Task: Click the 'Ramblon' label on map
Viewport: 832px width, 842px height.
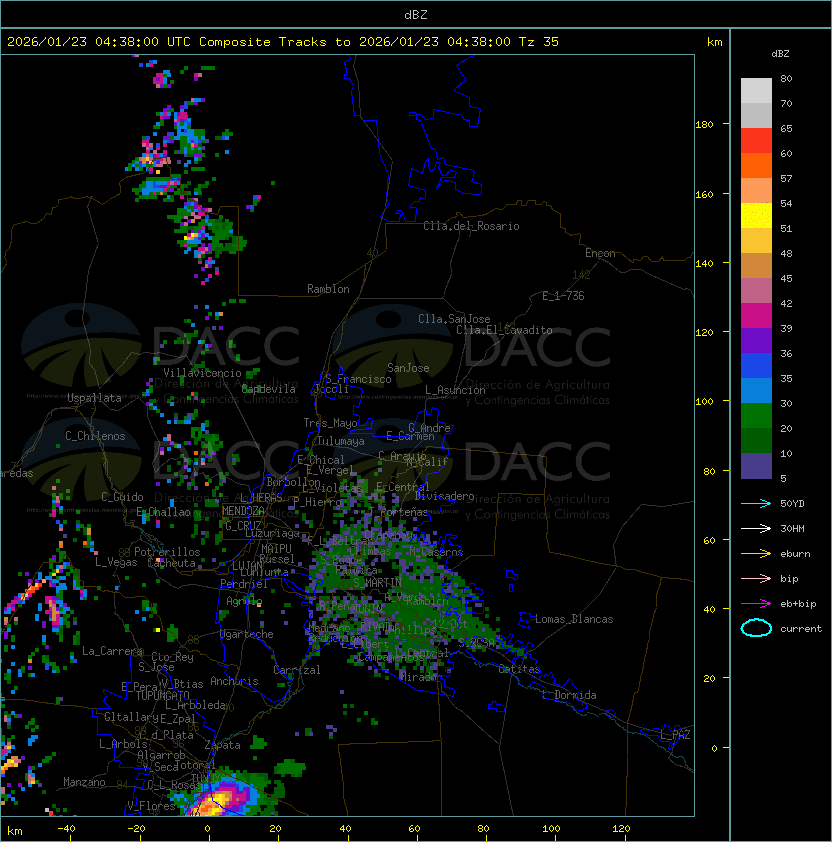Action: (x=328, y=289)
